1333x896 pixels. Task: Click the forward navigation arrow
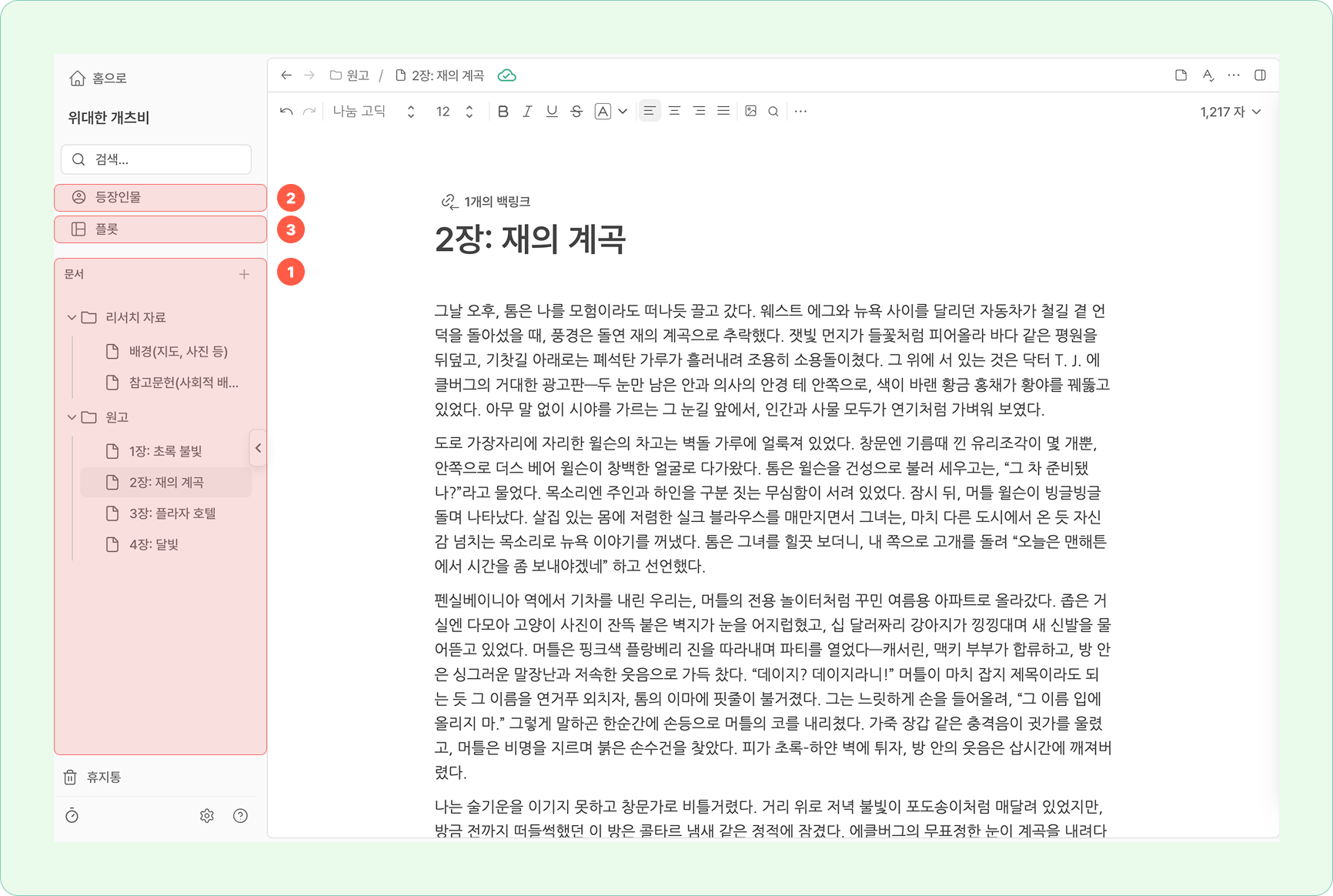point(309,75)
